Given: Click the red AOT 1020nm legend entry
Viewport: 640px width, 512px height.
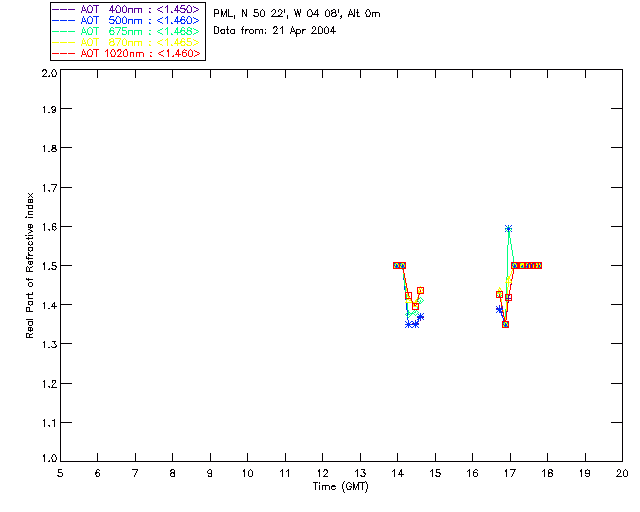Looking at the screenshot, I should click(x=126, y=53).
